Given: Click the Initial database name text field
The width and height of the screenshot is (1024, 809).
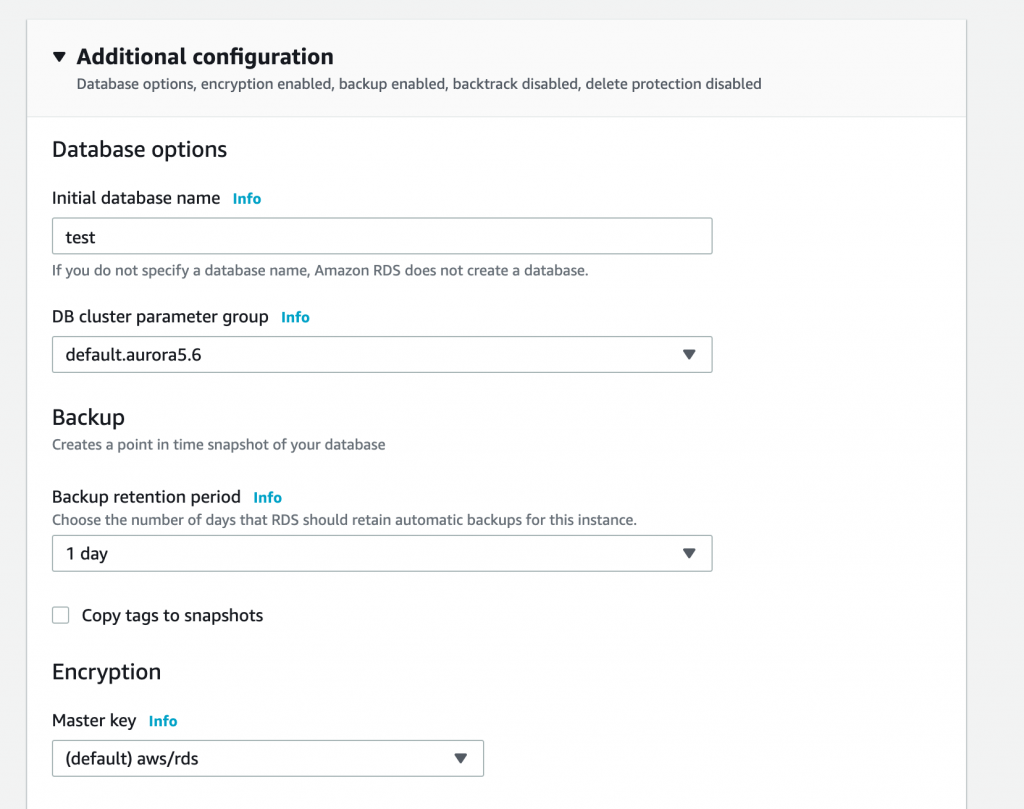Looking at the screenshot, I should 382,236.
